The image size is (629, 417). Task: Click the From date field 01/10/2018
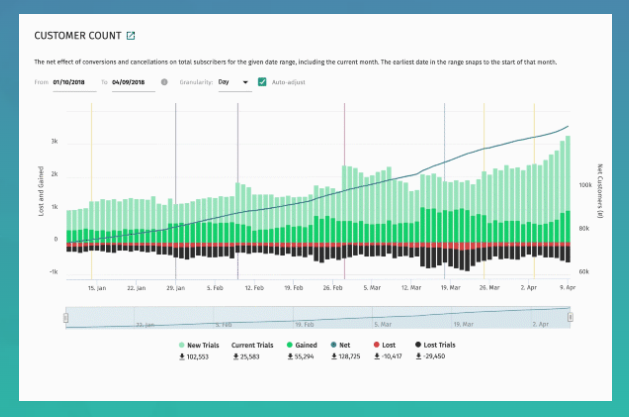point(74,82)
